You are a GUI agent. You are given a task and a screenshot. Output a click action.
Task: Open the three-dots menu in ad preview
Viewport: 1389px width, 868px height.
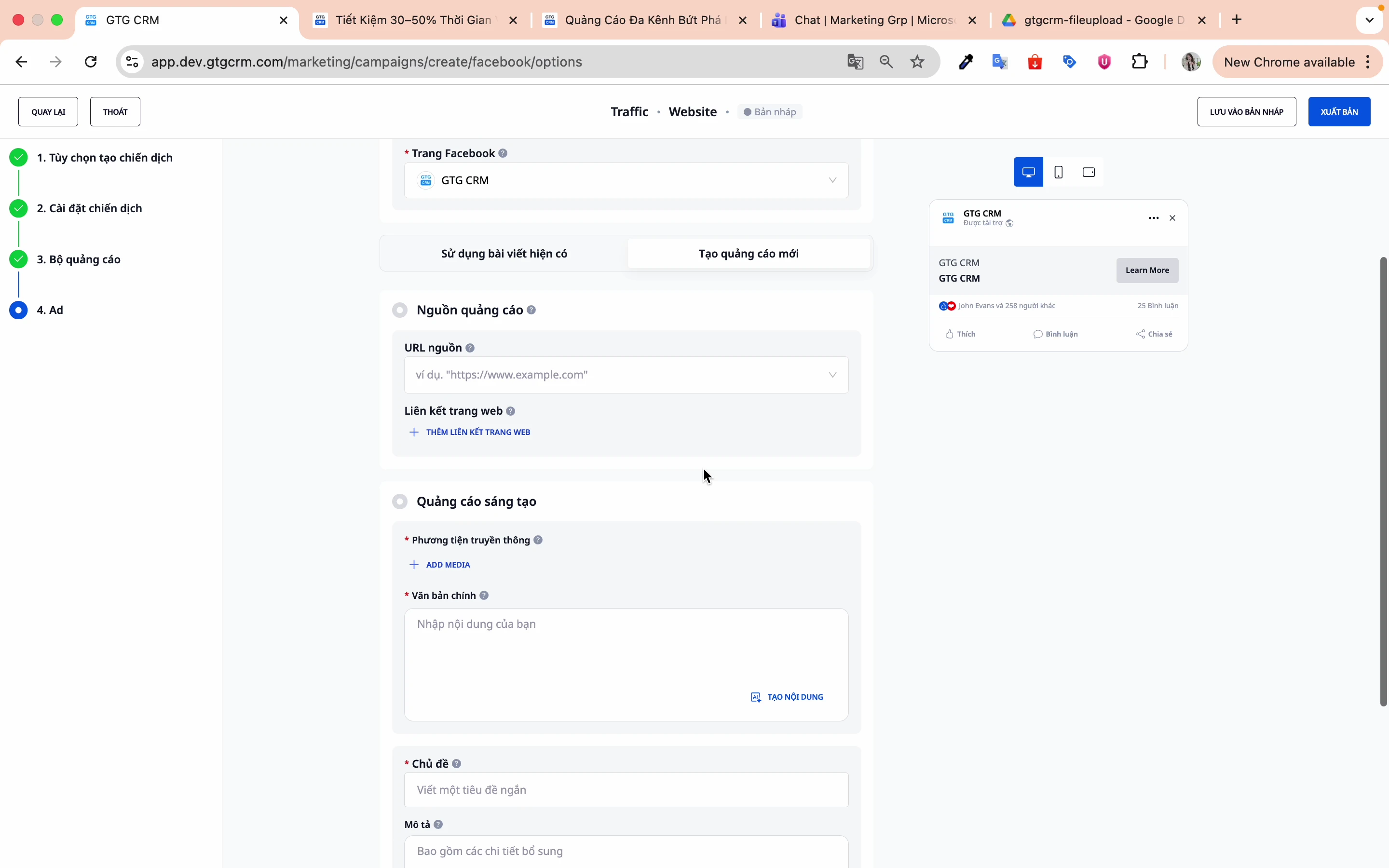pos(1154,218)
